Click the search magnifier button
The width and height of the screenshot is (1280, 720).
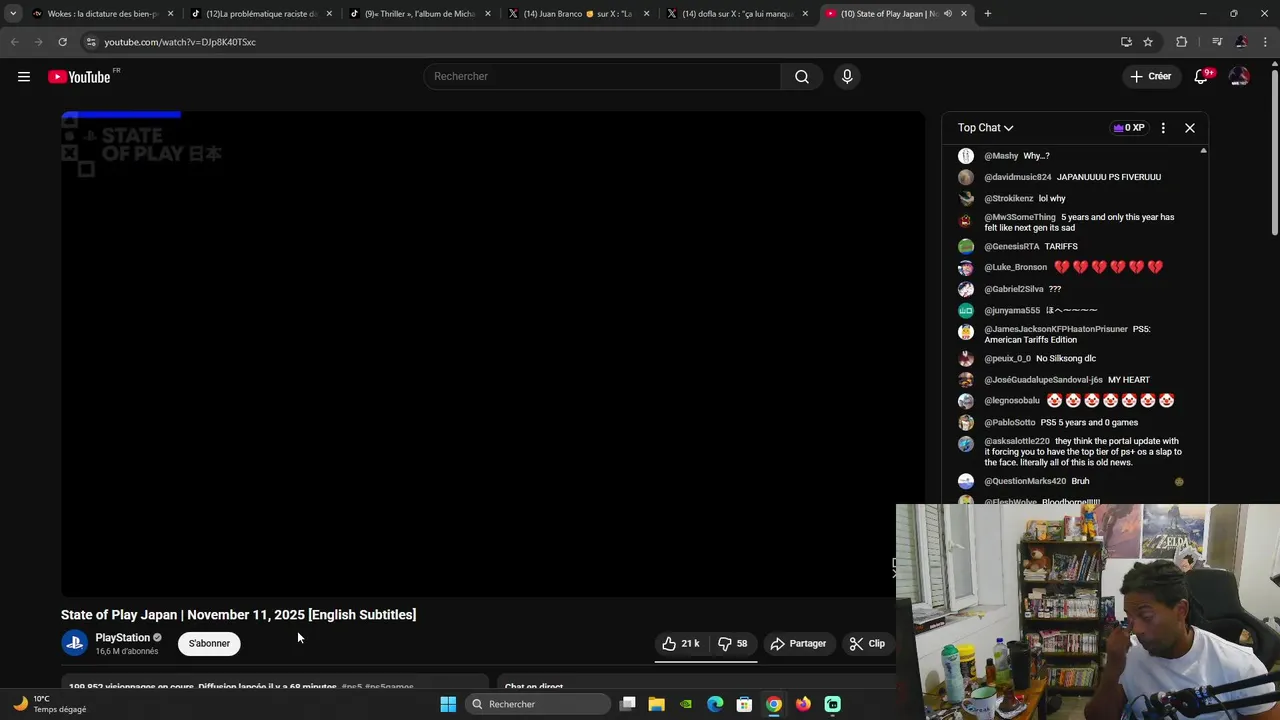pos(802,76)
